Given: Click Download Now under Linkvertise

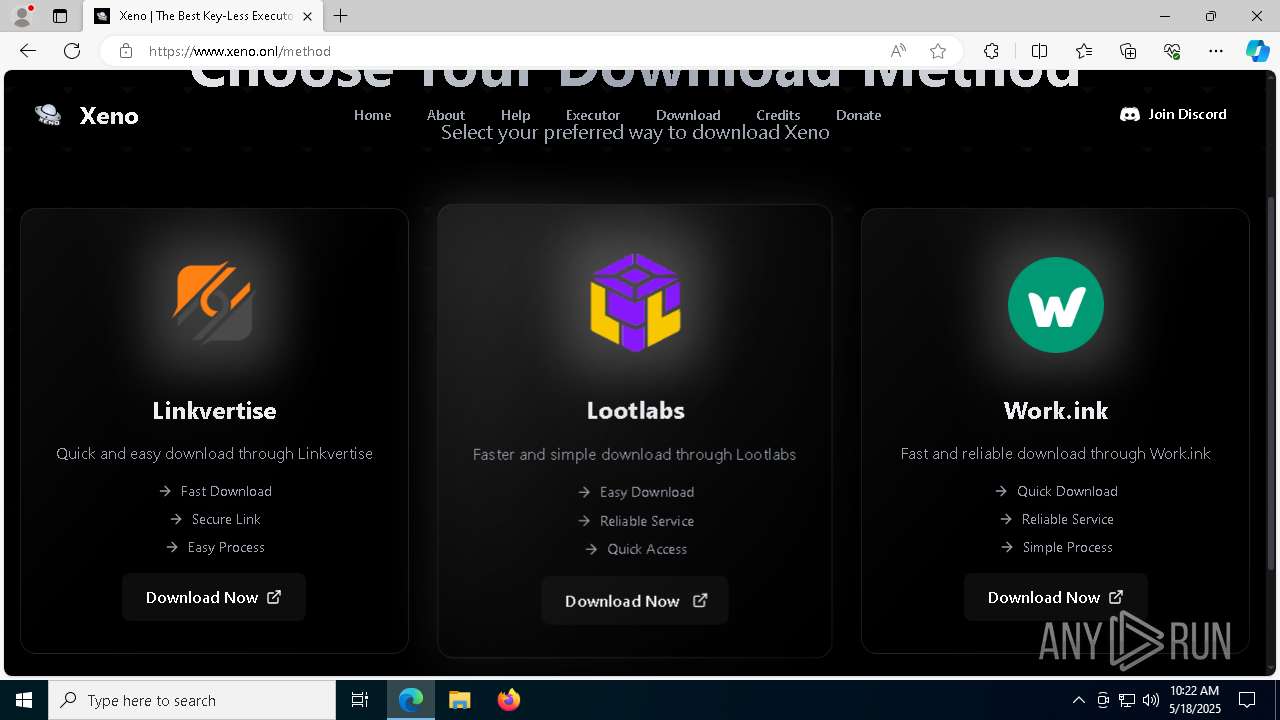Looking at the screenshot, I should coord(214,597).
